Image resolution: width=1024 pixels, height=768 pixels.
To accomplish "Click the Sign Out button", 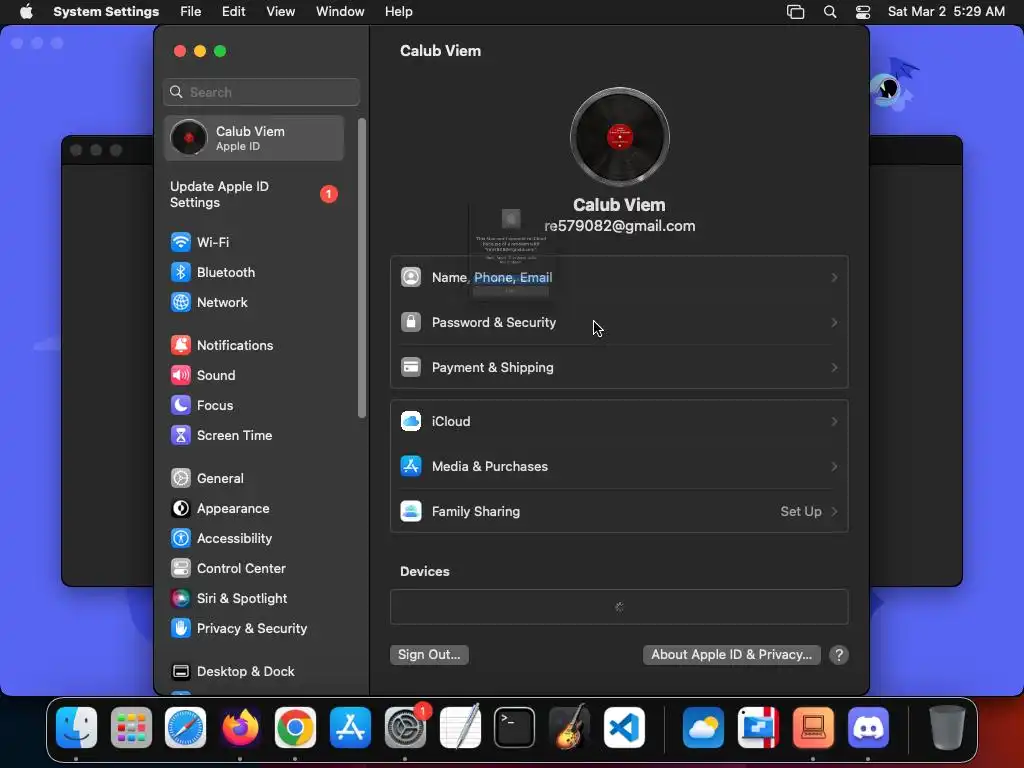I will (429, 655).
